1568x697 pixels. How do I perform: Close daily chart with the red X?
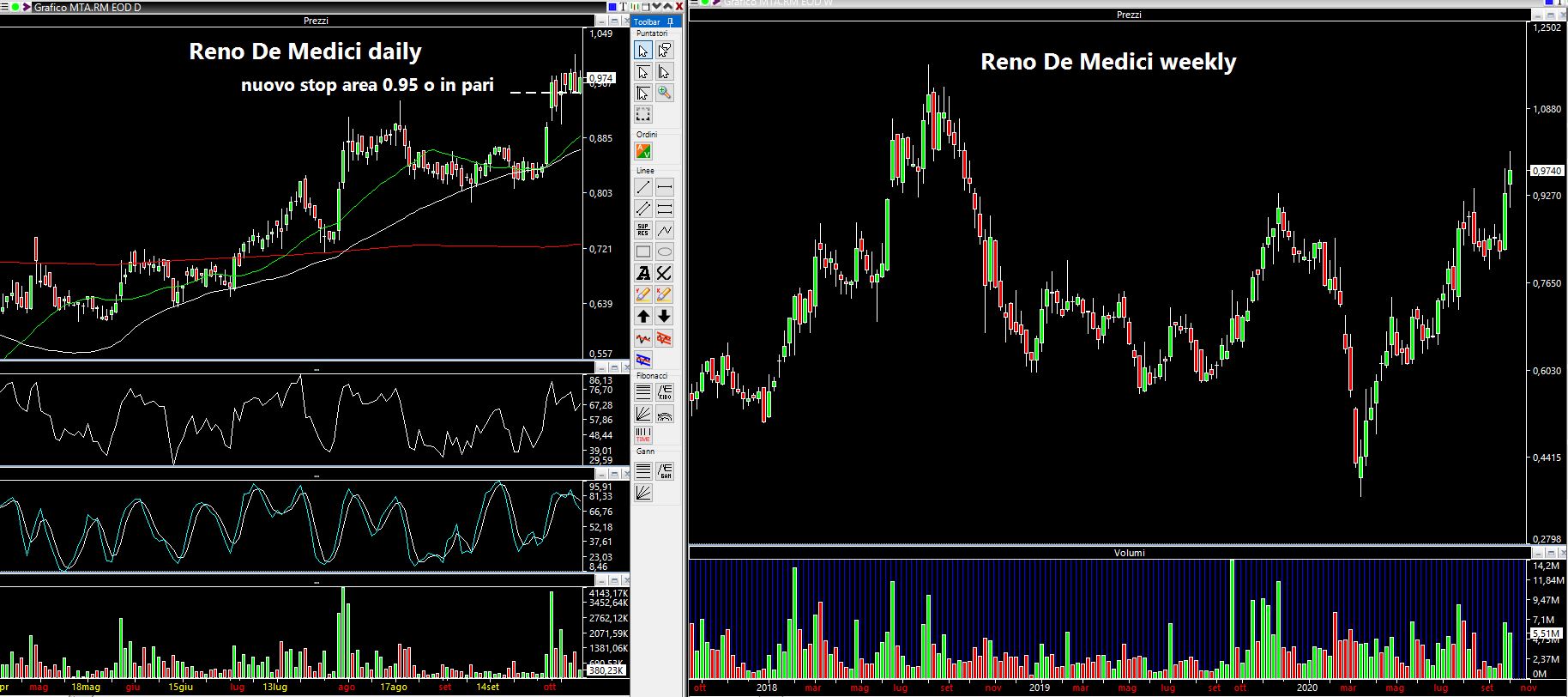679,7
